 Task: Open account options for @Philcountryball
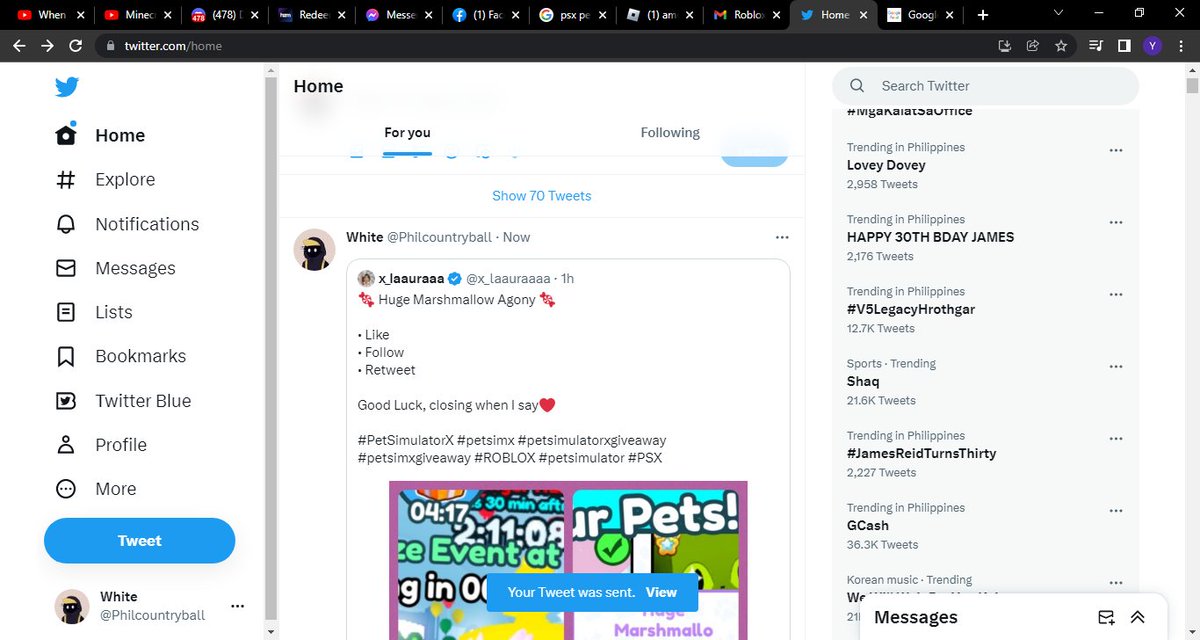tap(237, 606)
